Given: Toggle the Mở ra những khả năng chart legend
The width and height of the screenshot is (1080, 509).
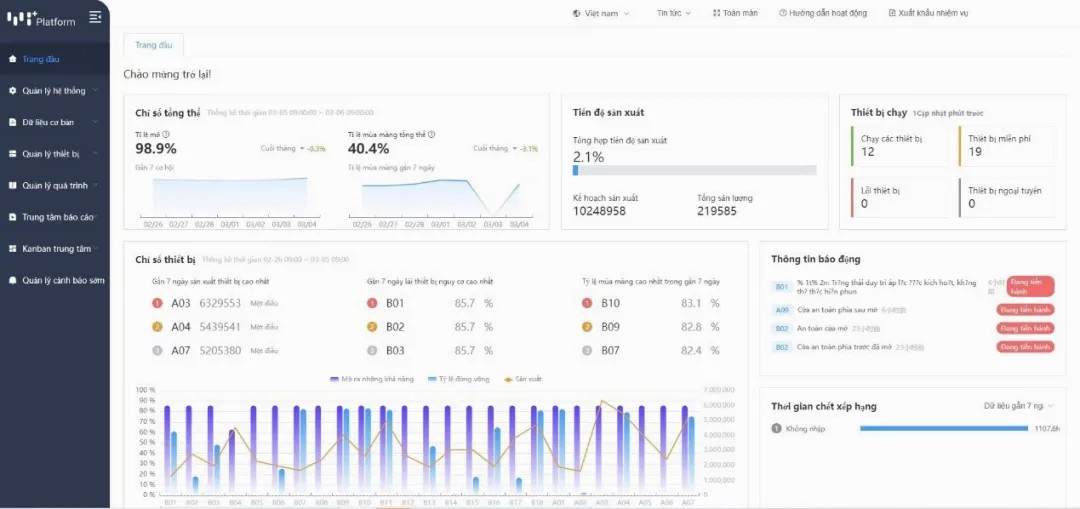Looking at the screenshot, I should click(x=370, y=380).
